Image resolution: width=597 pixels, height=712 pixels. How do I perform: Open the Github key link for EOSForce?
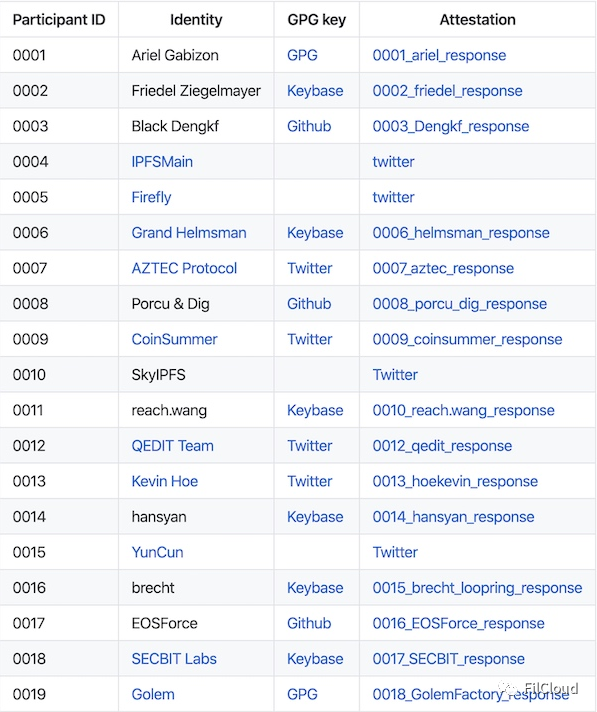click(x=309, y=623)
